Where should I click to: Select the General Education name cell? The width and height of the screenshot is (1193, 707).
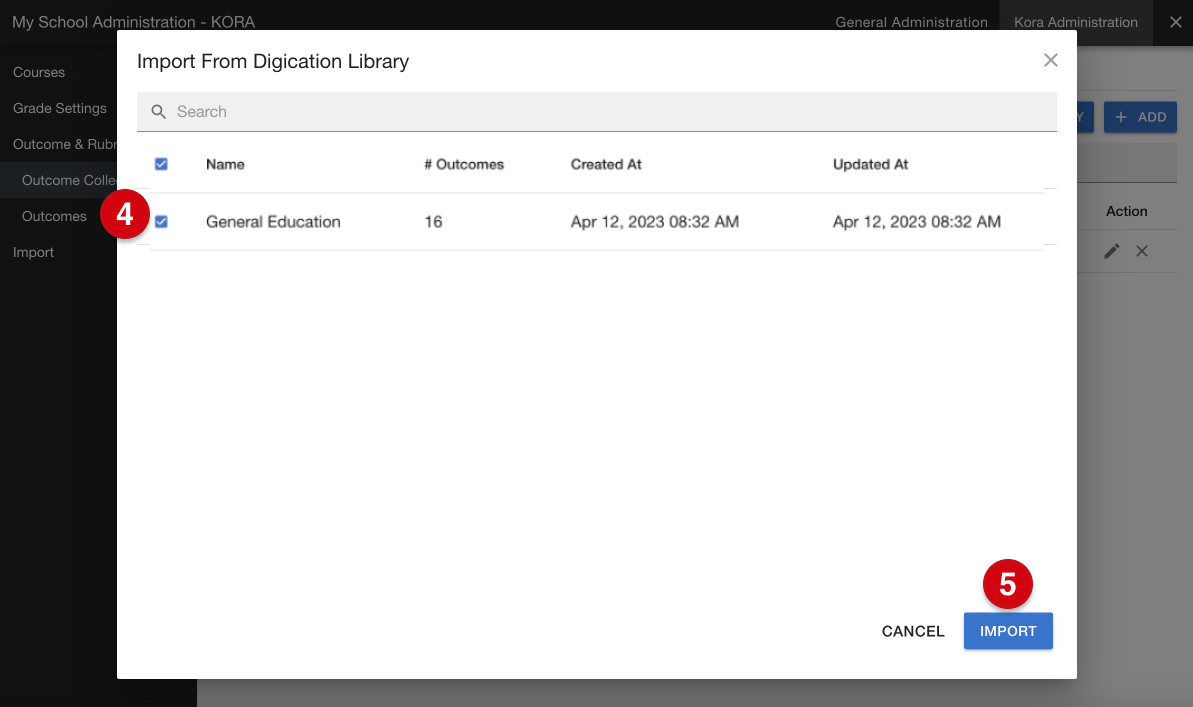tap(273, 221)
